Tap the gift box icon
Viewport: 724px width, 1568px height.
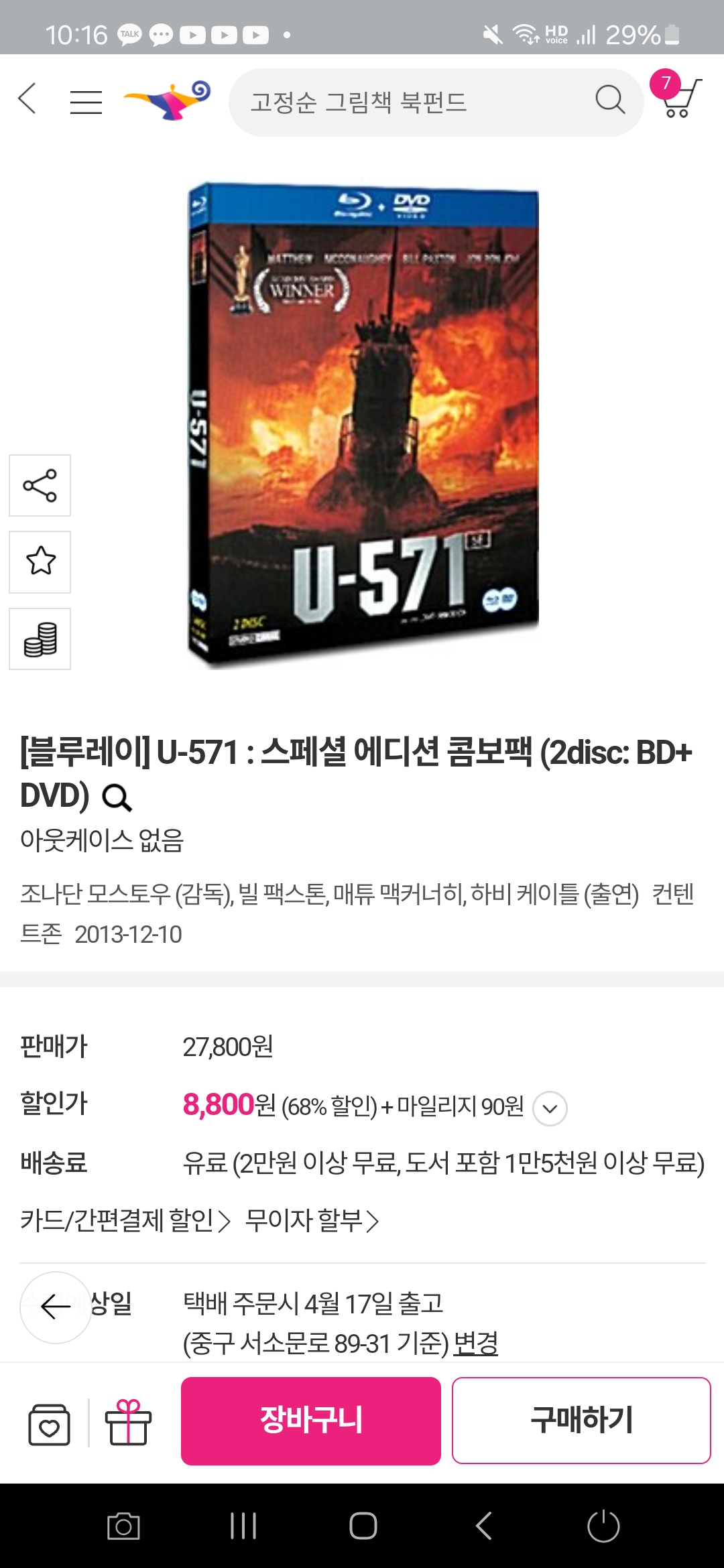point(128,1422)
